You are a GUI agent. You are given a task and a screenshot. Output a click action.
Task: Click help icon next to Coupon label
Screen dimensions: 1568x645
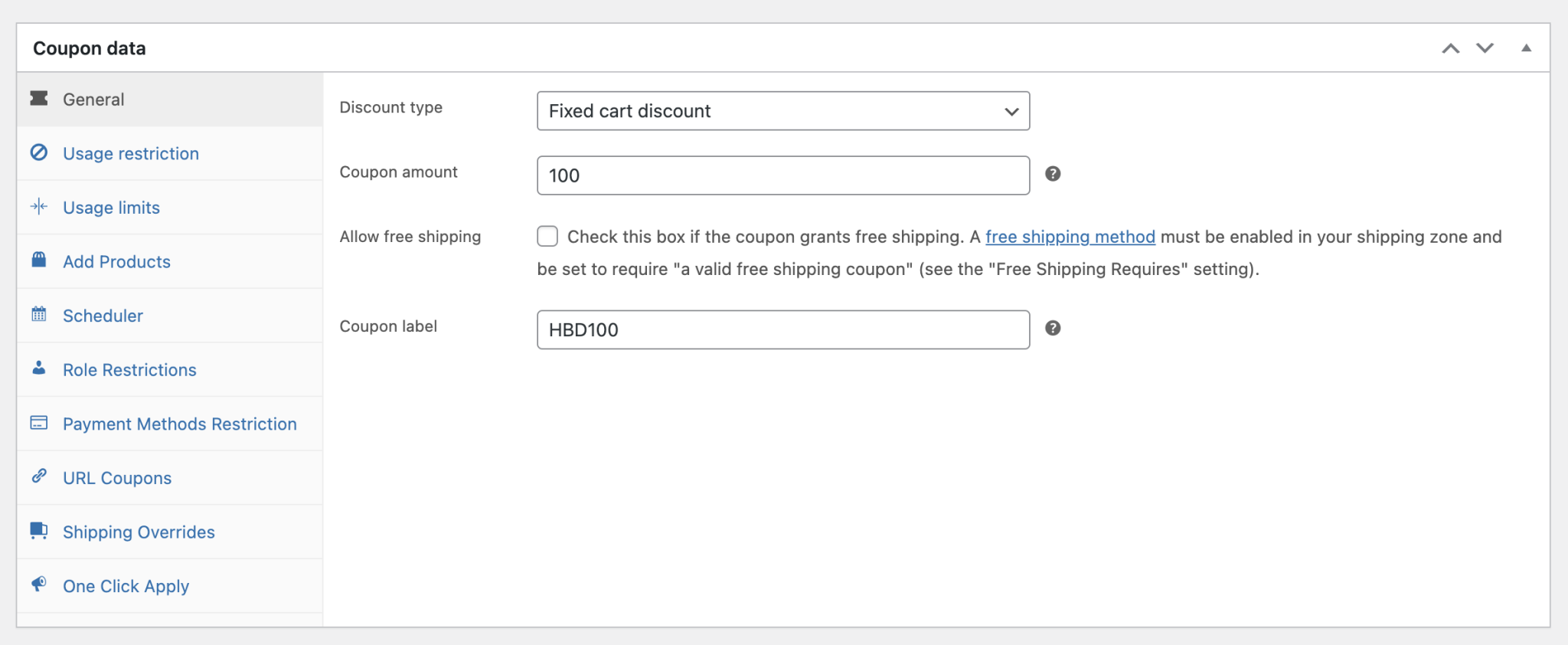(1053, 329)
